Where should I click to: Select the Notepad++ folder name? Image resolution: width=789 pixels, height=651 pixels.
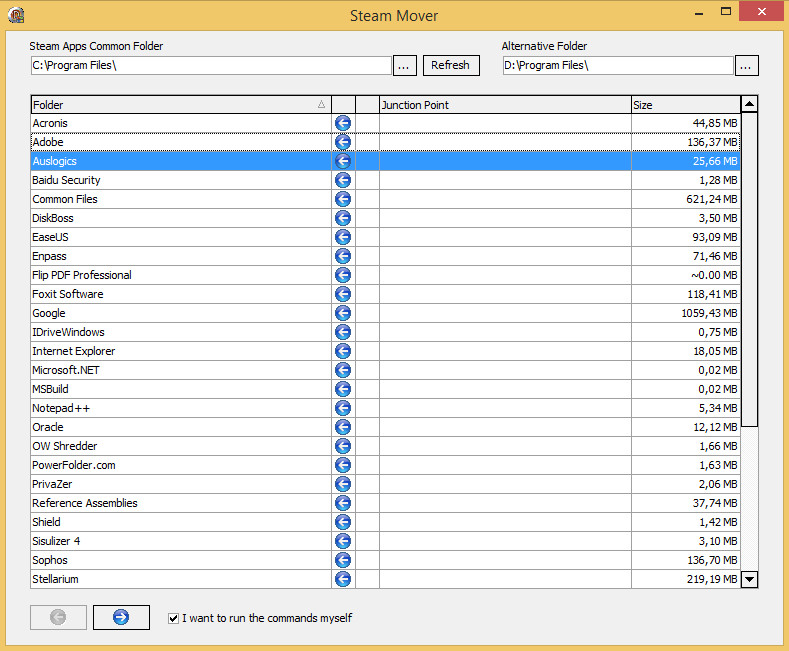click(61, 408)
